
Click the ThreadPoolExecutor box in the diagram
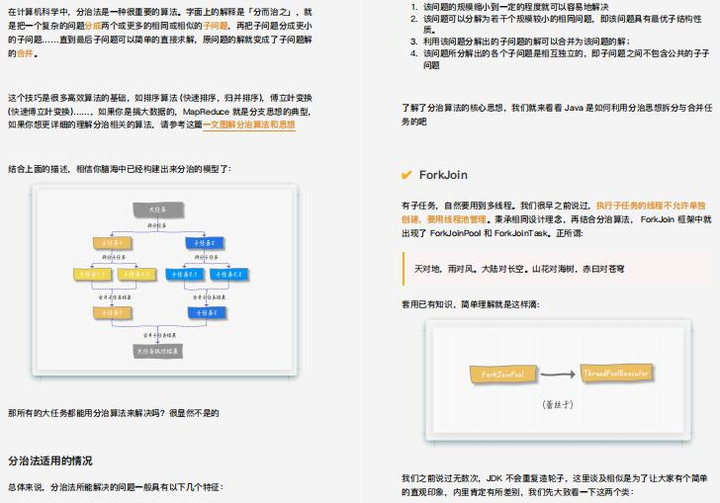(616, 373)
